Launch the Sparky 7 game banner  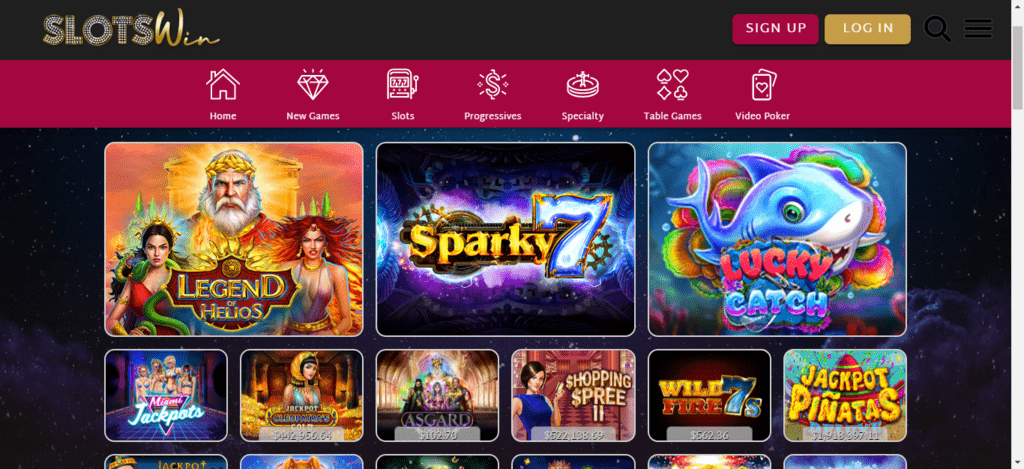pyautogui.click(x=505, y=239)
